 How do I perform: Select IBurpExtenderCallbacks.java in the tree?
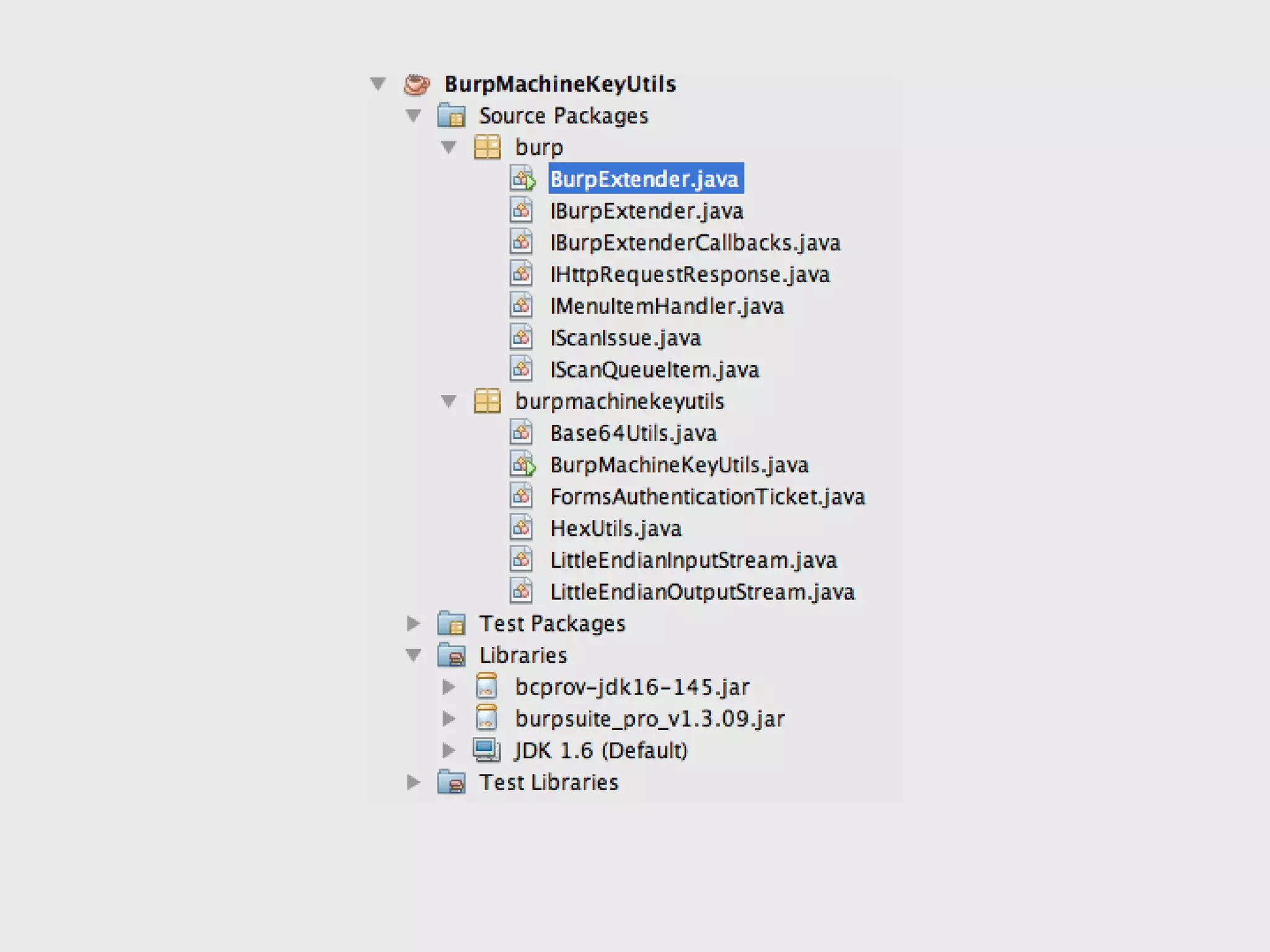(x=695, y=243)
